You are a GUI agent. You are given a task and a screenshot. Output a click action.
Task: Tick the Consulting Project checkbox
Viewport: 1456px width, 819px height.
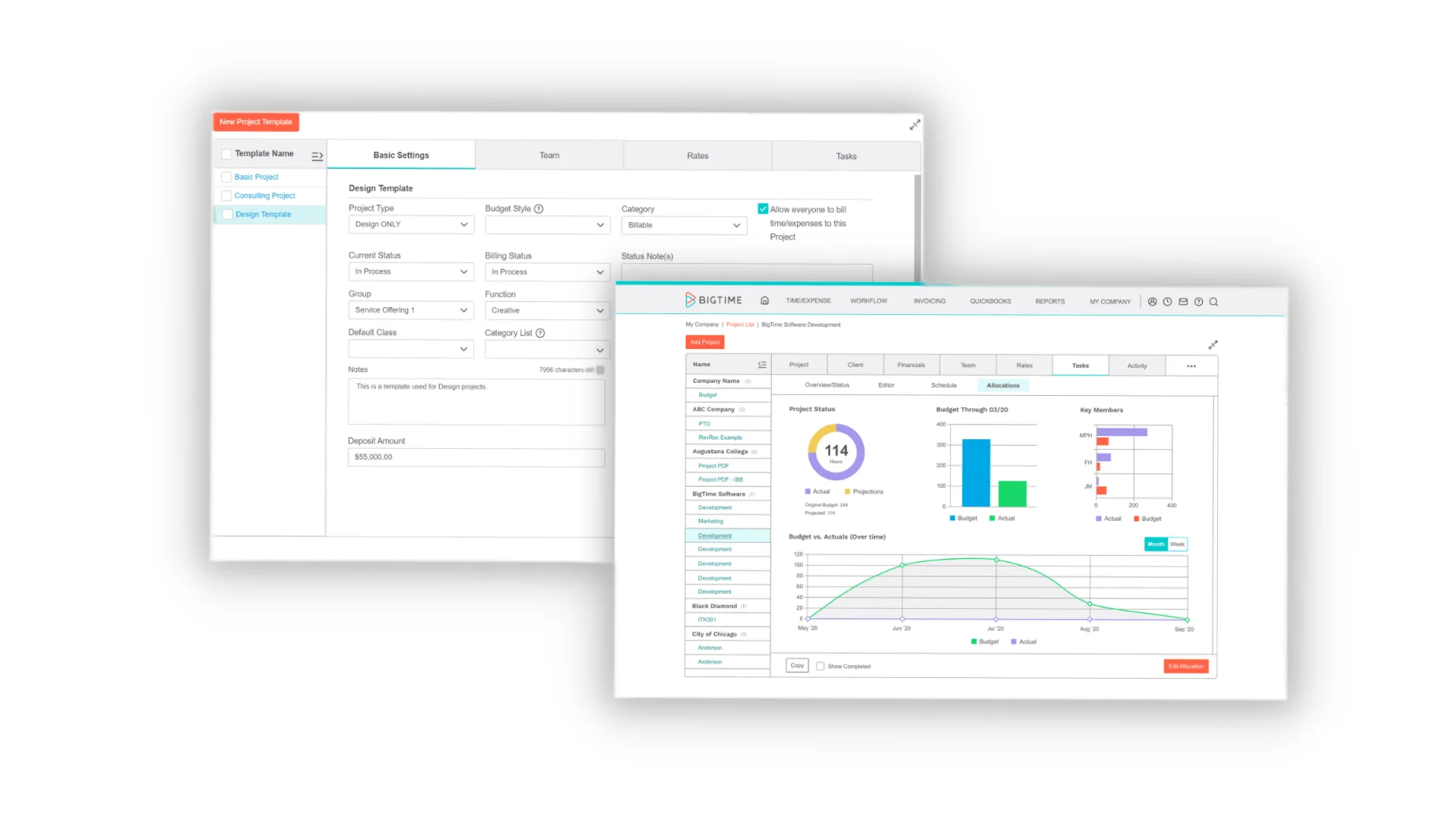pyautogui.click(x=226, y=196)
